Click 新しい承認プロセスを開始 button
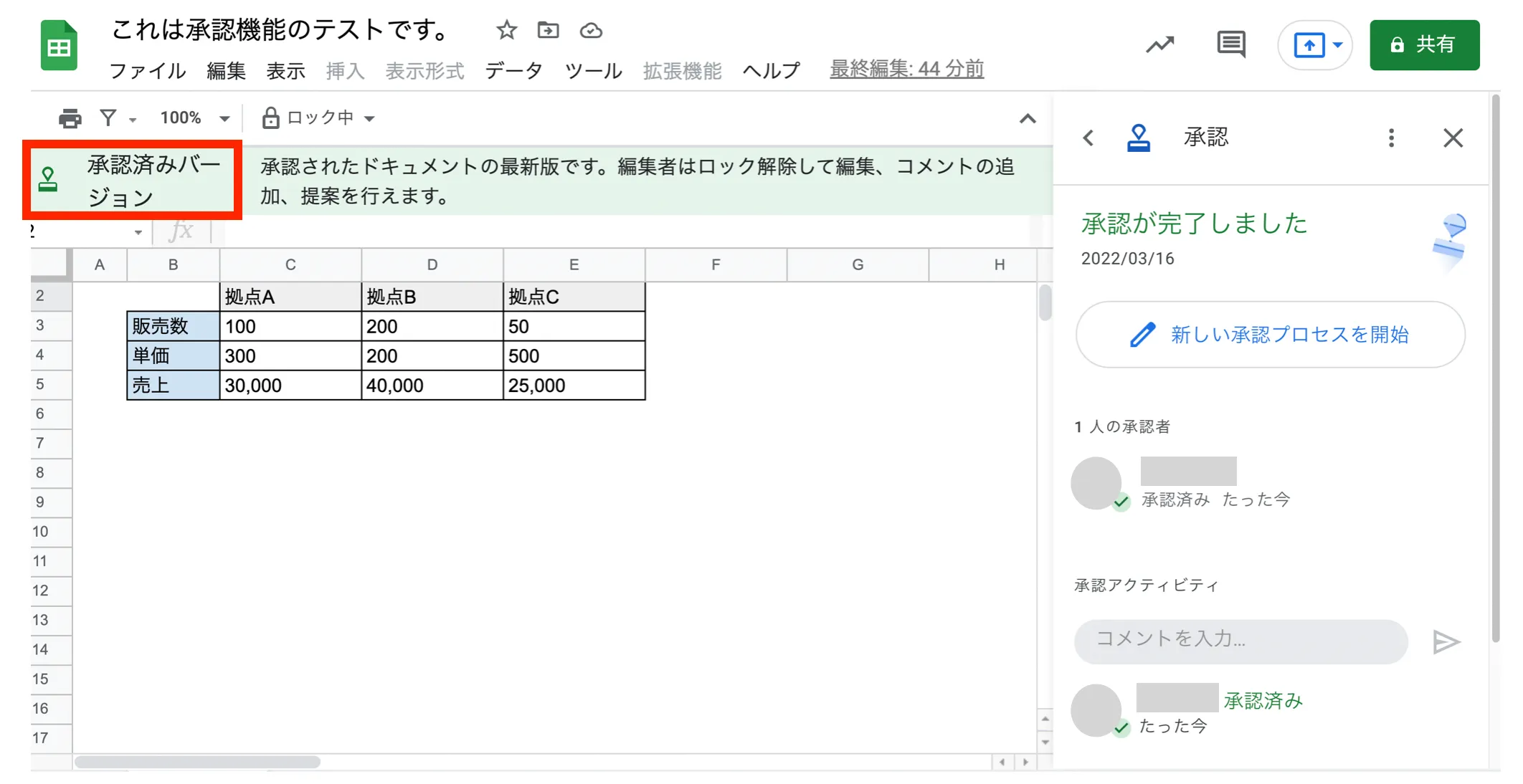Viewport: 1523px width, 784px height. click(x=1270, y=335)
